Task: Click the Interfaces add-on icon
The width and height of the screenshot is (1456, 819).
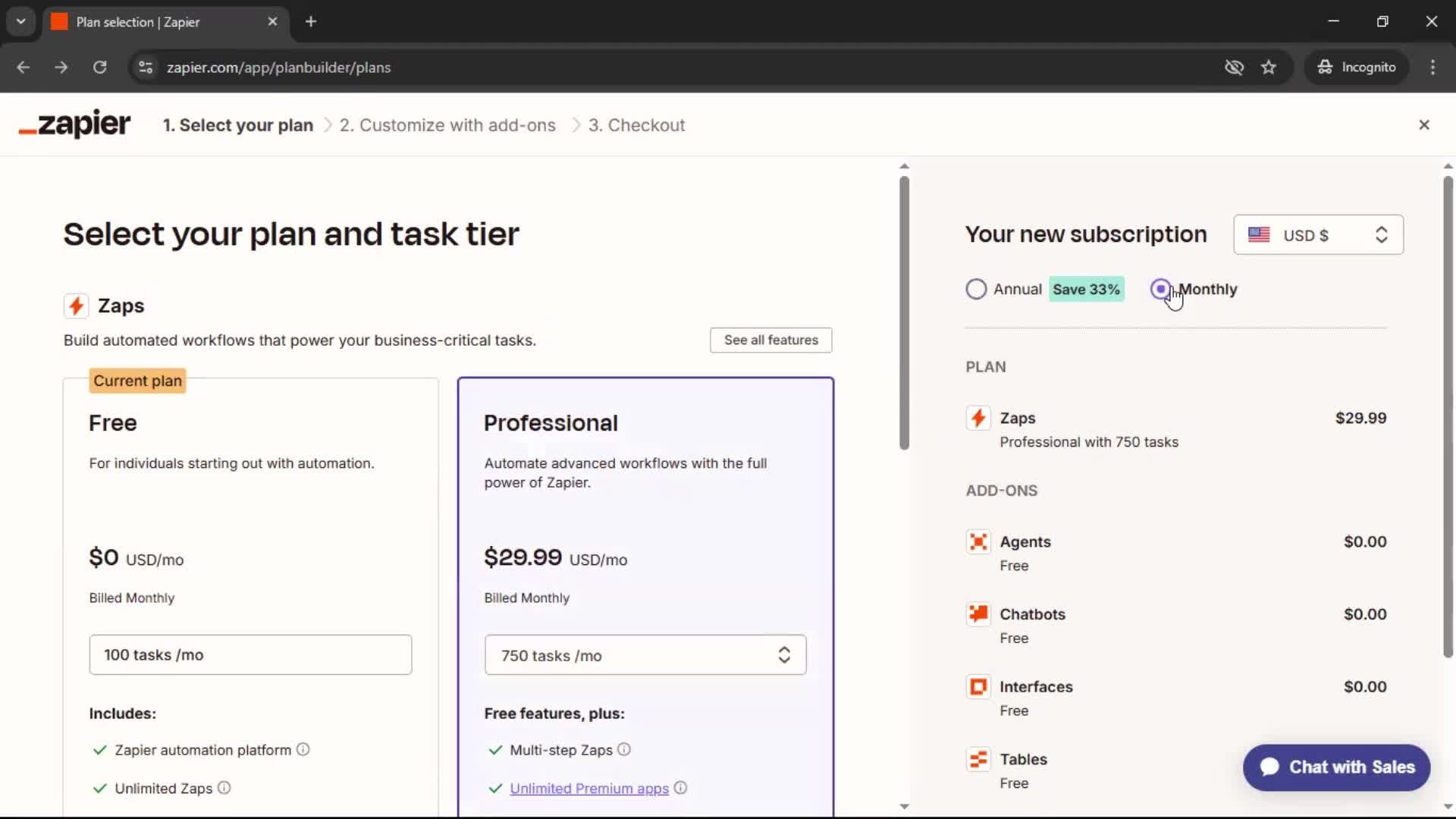Action: point(978,686)
